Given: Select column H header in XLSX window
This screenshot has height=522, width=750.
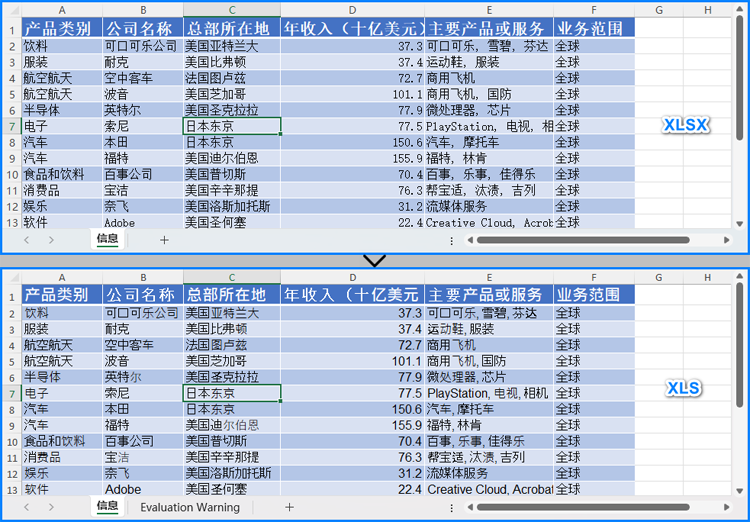Looking at the screenshot, I should (x=707, y=11).
